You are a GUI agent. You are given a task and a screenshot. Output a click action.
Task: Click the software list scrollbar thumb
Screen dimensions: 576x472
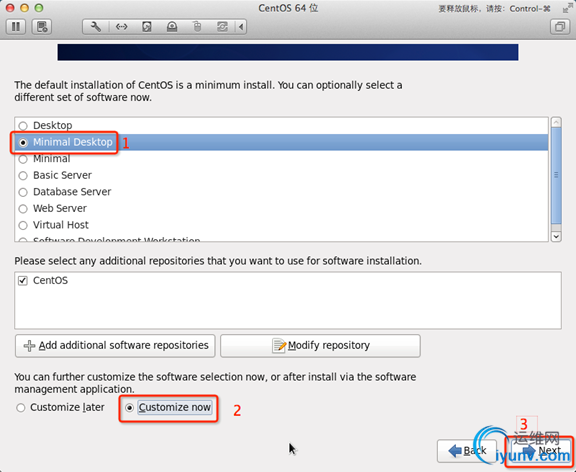click(x=556, y=176)
